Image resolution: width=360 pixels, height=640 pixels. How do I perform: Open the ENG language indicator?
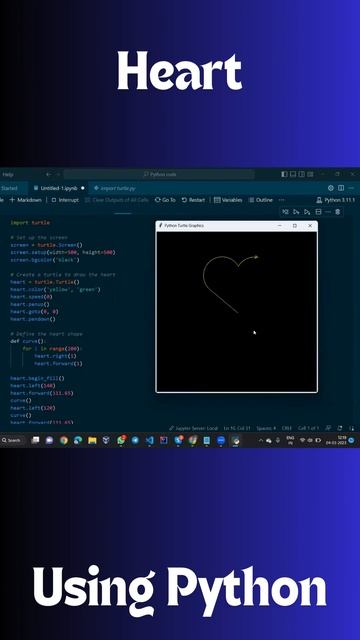290,440
